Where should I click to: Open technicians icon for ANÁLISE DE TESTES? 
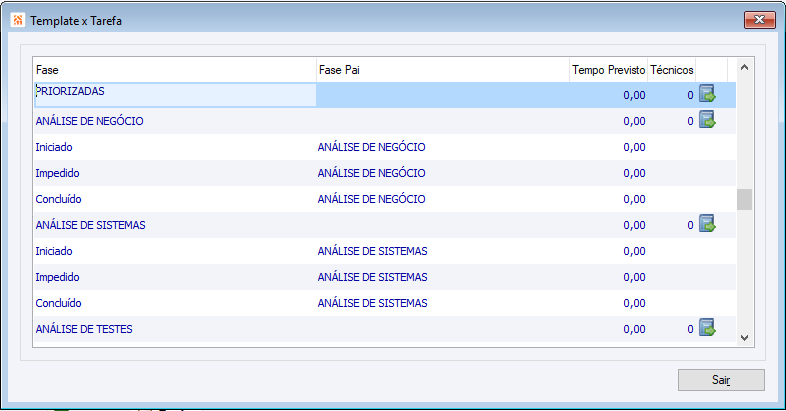(707, 328)
